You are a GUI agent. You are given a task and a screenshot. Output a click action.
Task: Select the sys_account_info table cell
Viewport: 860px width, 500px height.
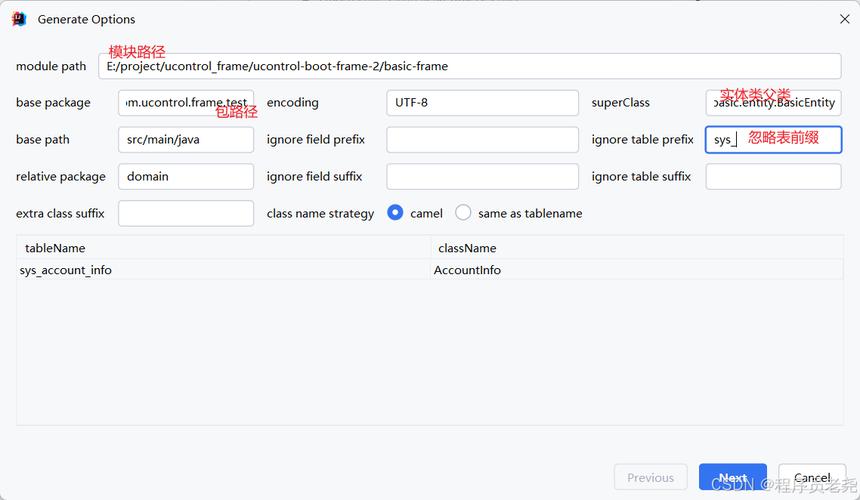(x=224, y=270)
